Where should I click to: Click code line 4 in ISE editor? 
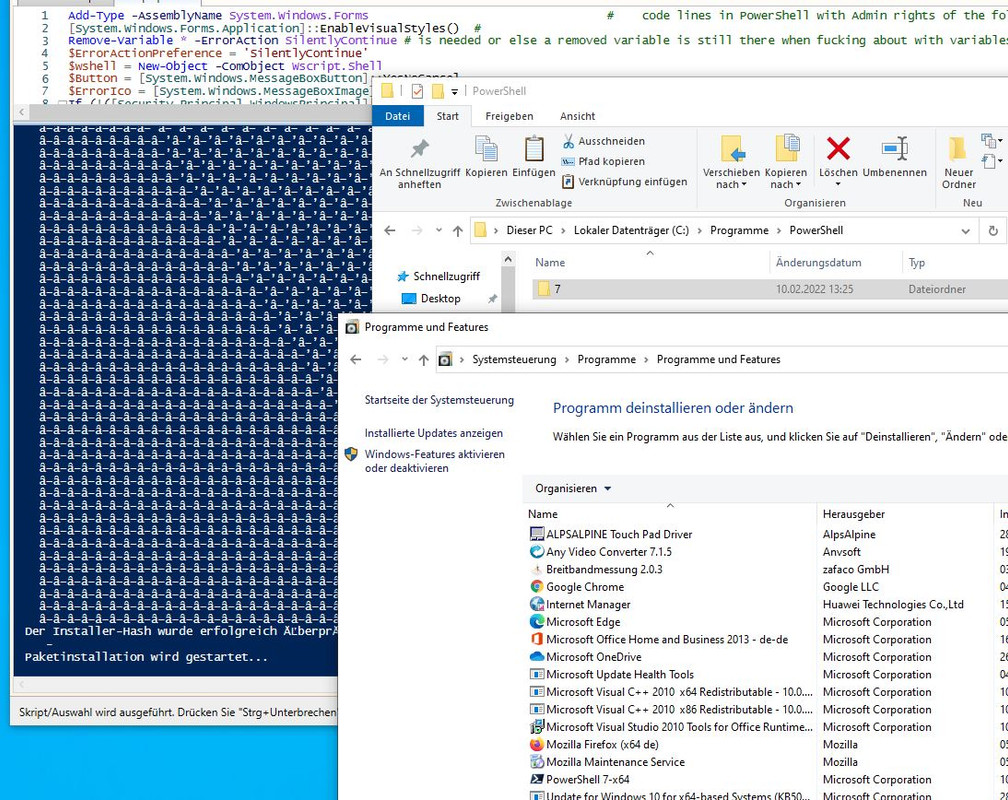tap(219, 53)
